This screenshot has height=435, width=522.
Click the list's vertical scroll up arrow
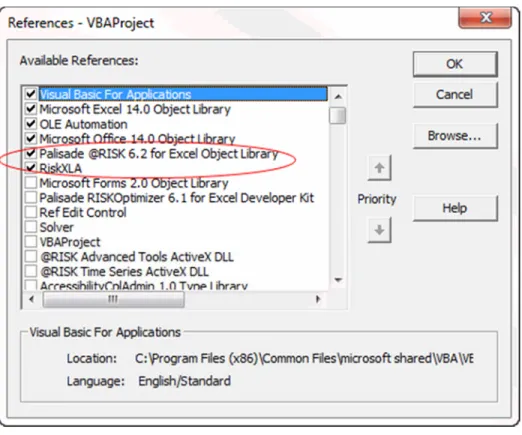[x=338, y=97]
